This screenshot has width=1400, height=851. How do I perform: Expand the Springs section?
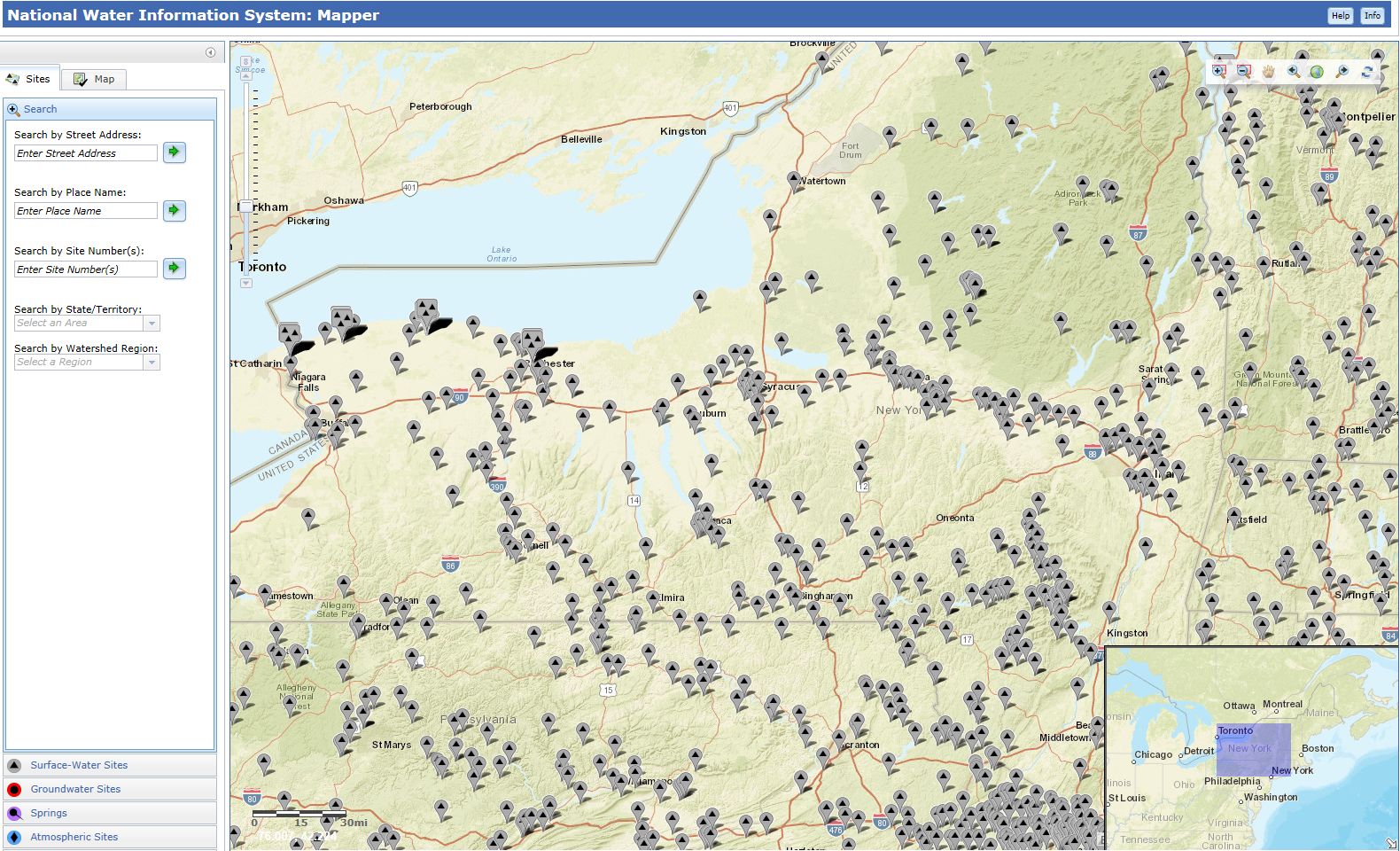point(49,813)
